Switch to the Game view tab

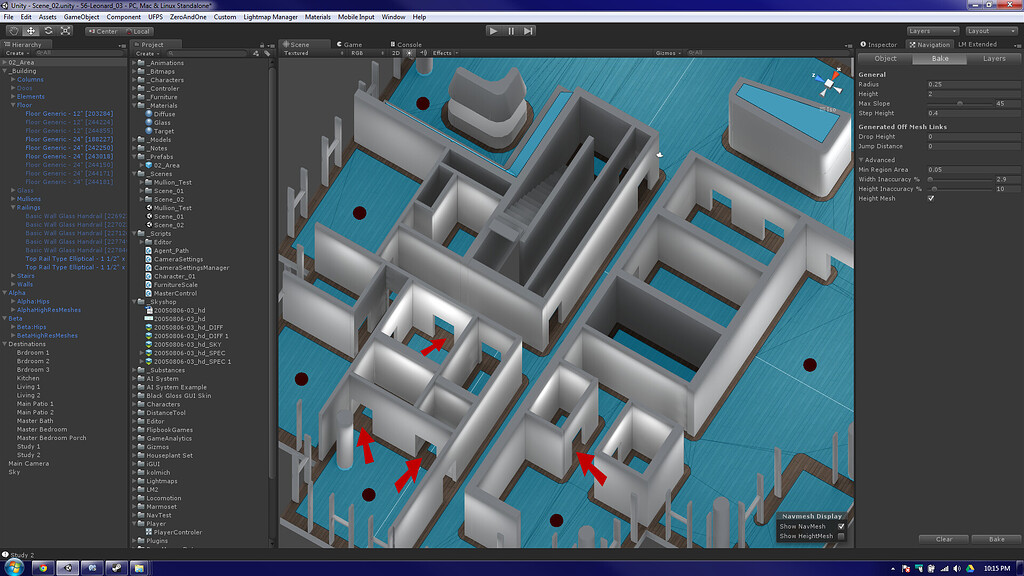[350, 44]
